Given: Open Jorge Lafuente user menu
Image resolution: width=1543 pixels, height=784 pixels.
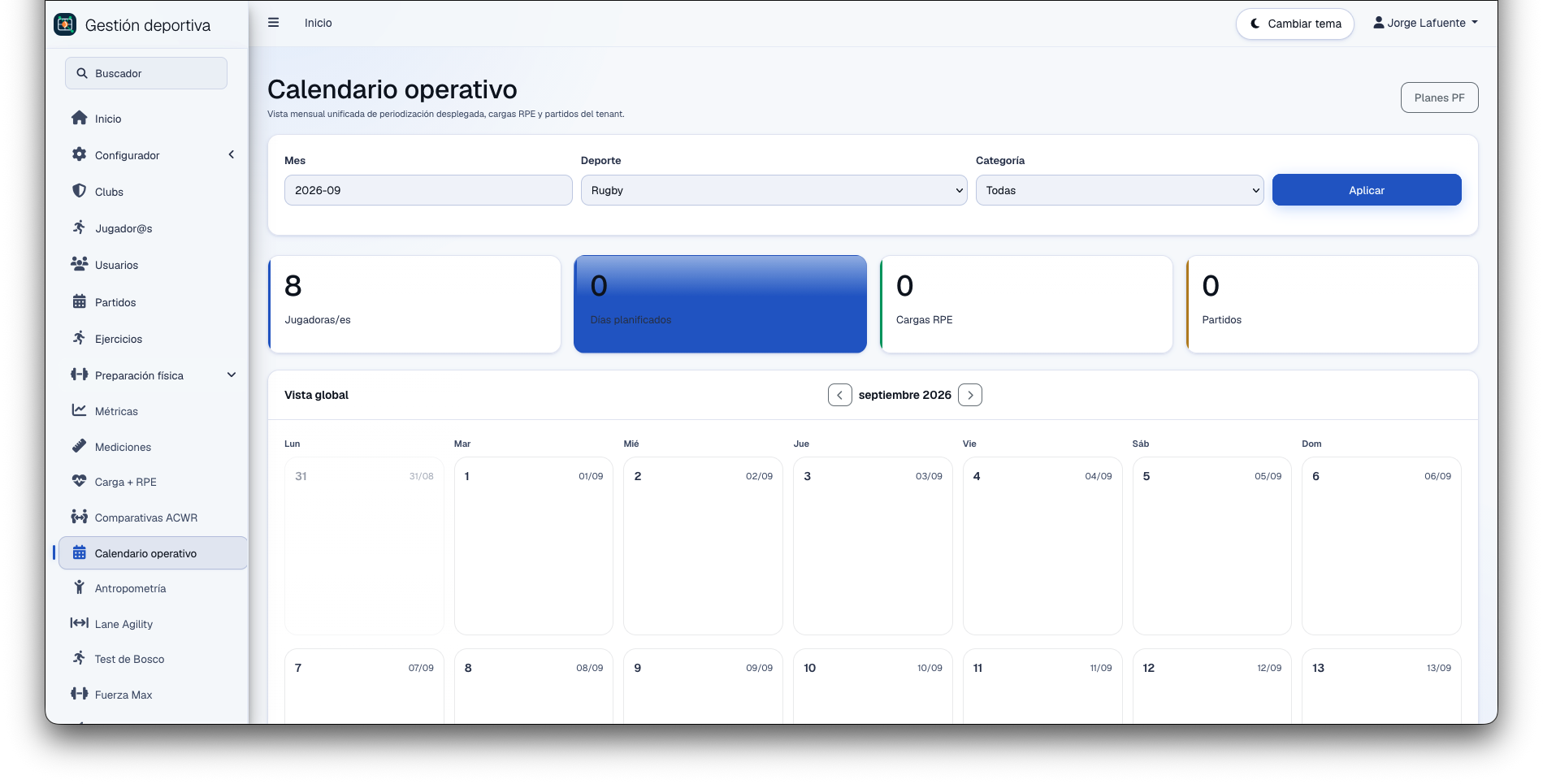Looking at the screenshot, I should (1425, 23).
